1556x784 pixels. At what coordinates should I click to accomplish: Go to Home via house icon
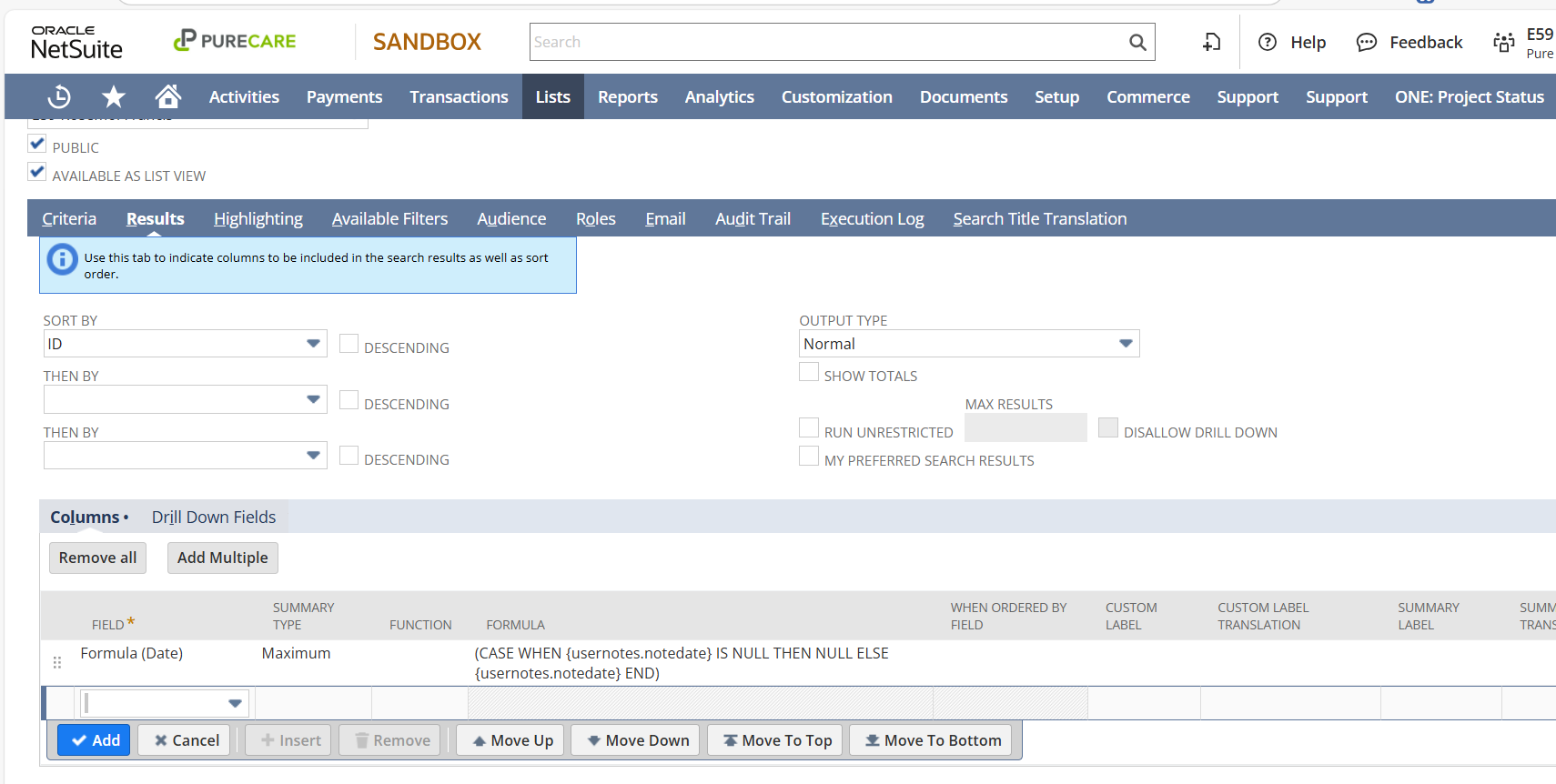(x=168, y=96)
